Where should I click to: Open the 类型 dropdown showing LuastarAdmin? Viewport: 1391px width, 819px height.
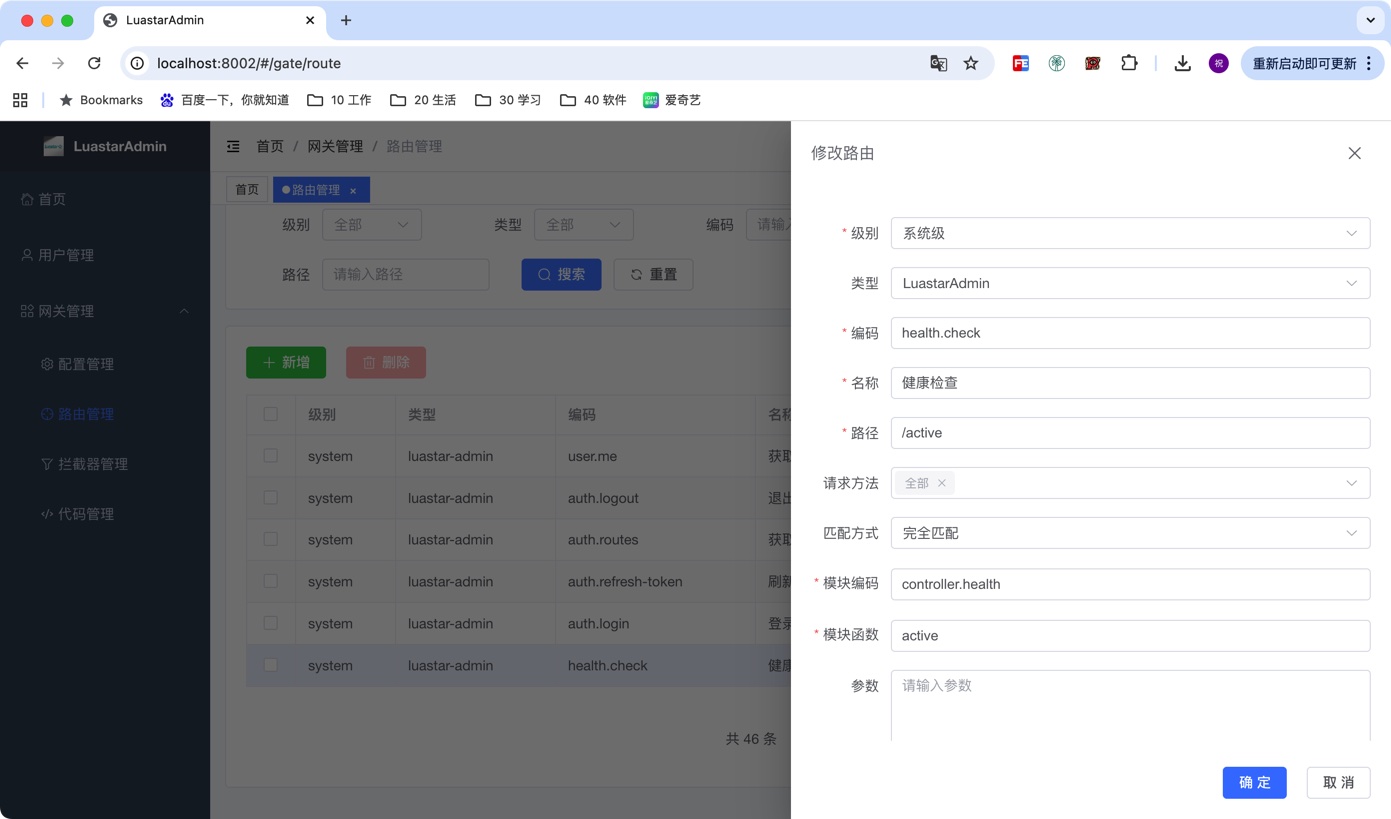coord(1130,283)
